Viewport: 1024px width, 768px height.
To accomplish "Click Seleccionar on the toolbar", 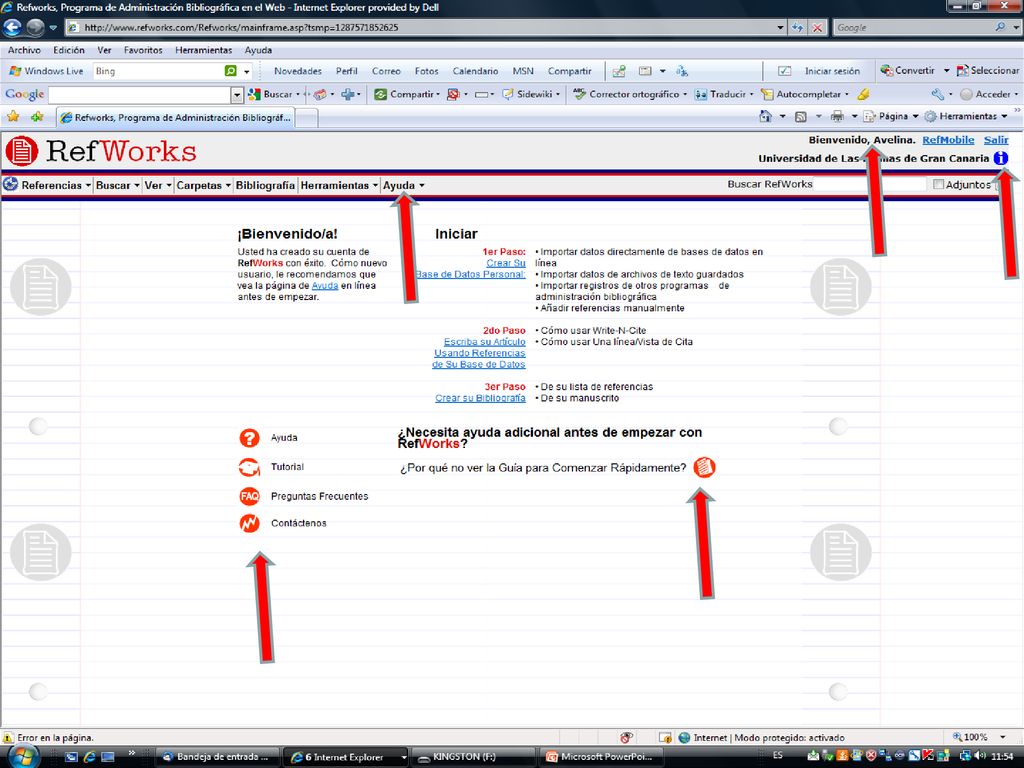I will click(x=987, y=71).
